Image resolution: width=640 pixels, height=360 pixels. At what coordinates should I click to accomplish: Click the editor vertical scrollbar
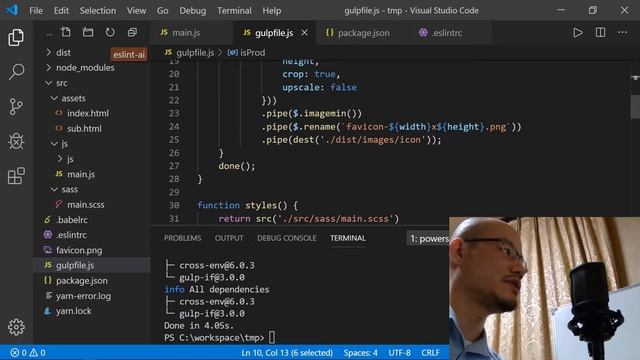(x=635, y=106)
